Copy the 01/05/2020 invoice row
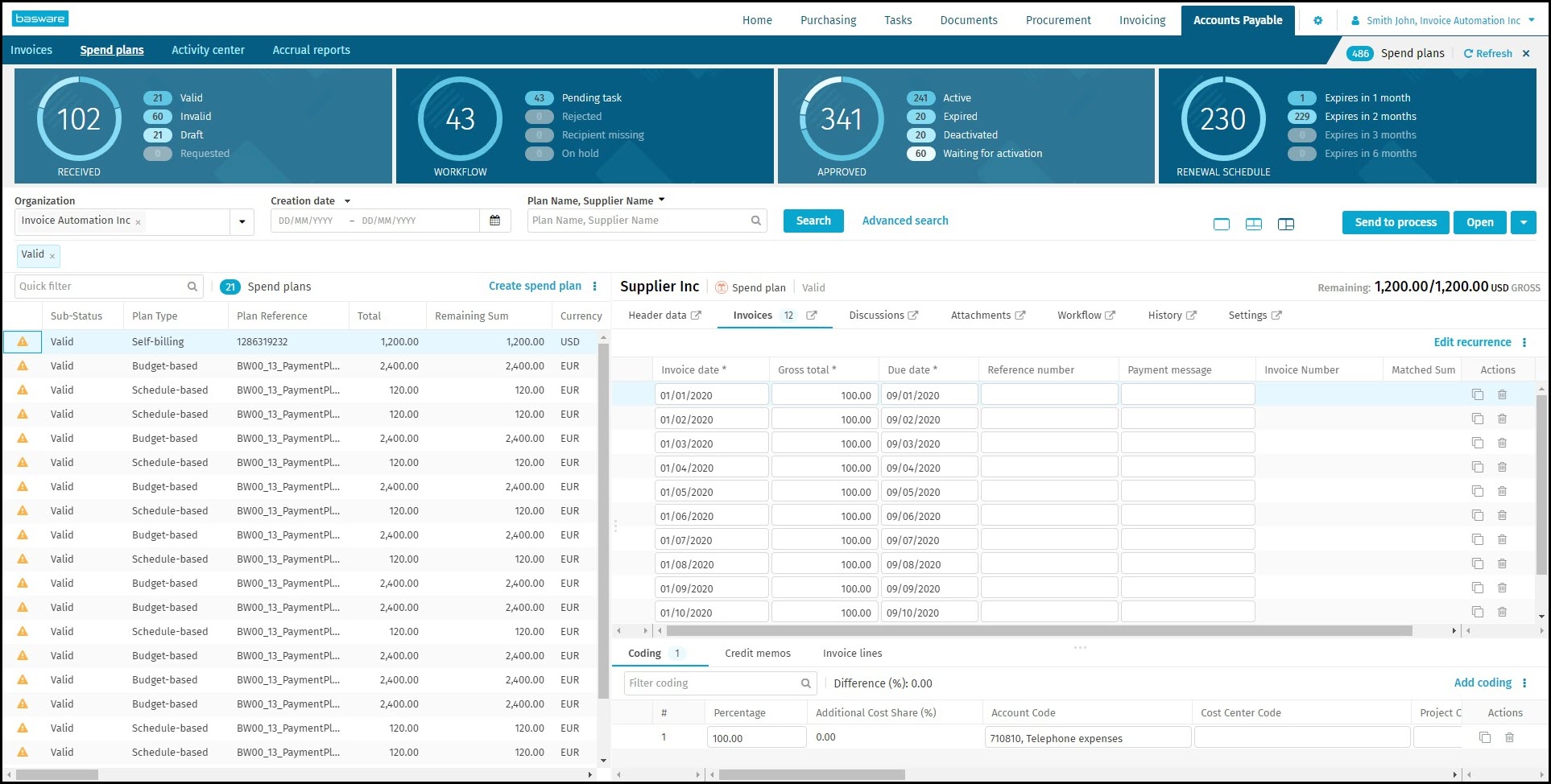 coord(1478,491)
